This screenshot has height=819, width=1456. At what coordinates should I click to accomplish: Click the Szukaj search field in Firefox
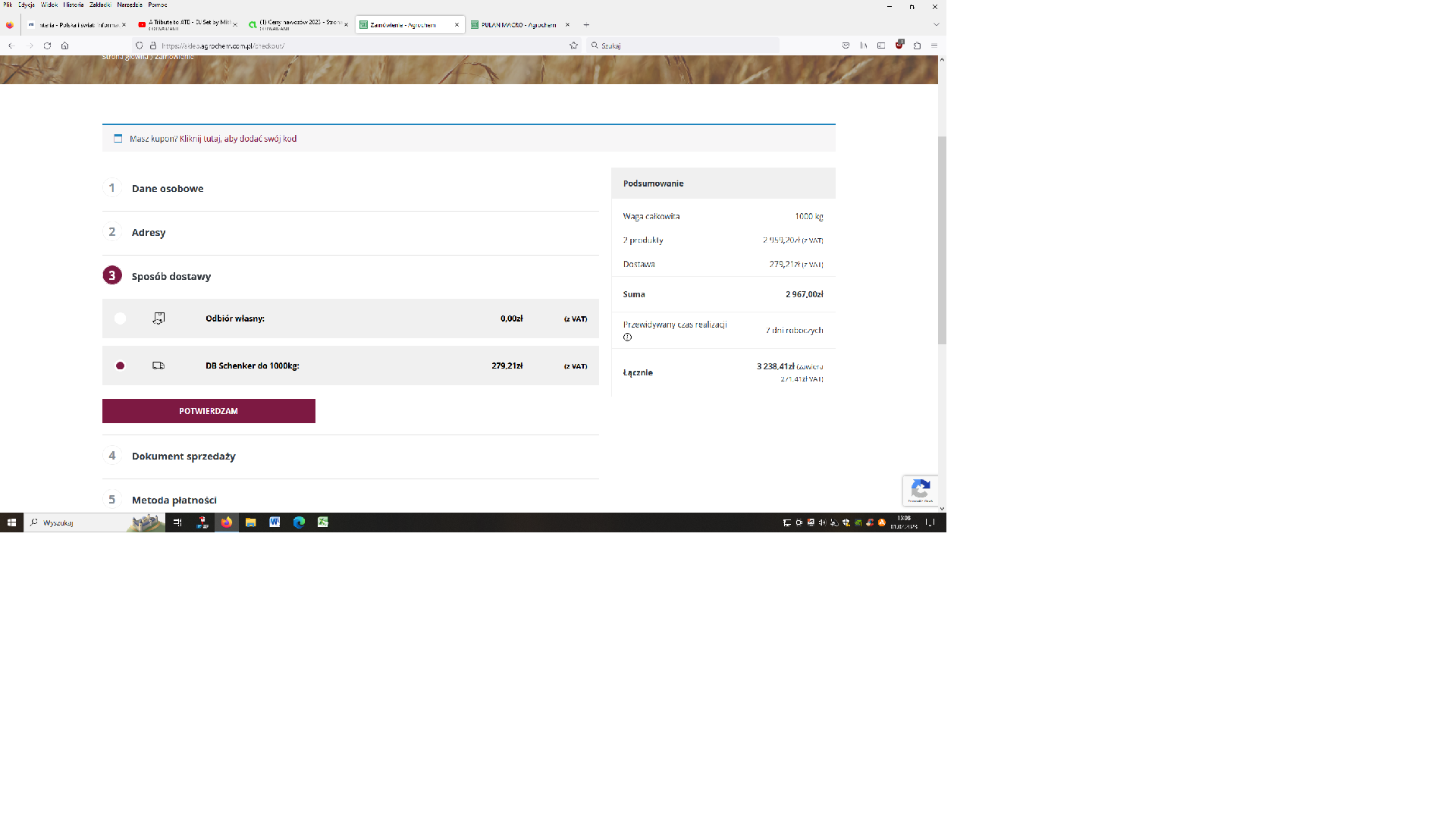click(x=682, y=45)
